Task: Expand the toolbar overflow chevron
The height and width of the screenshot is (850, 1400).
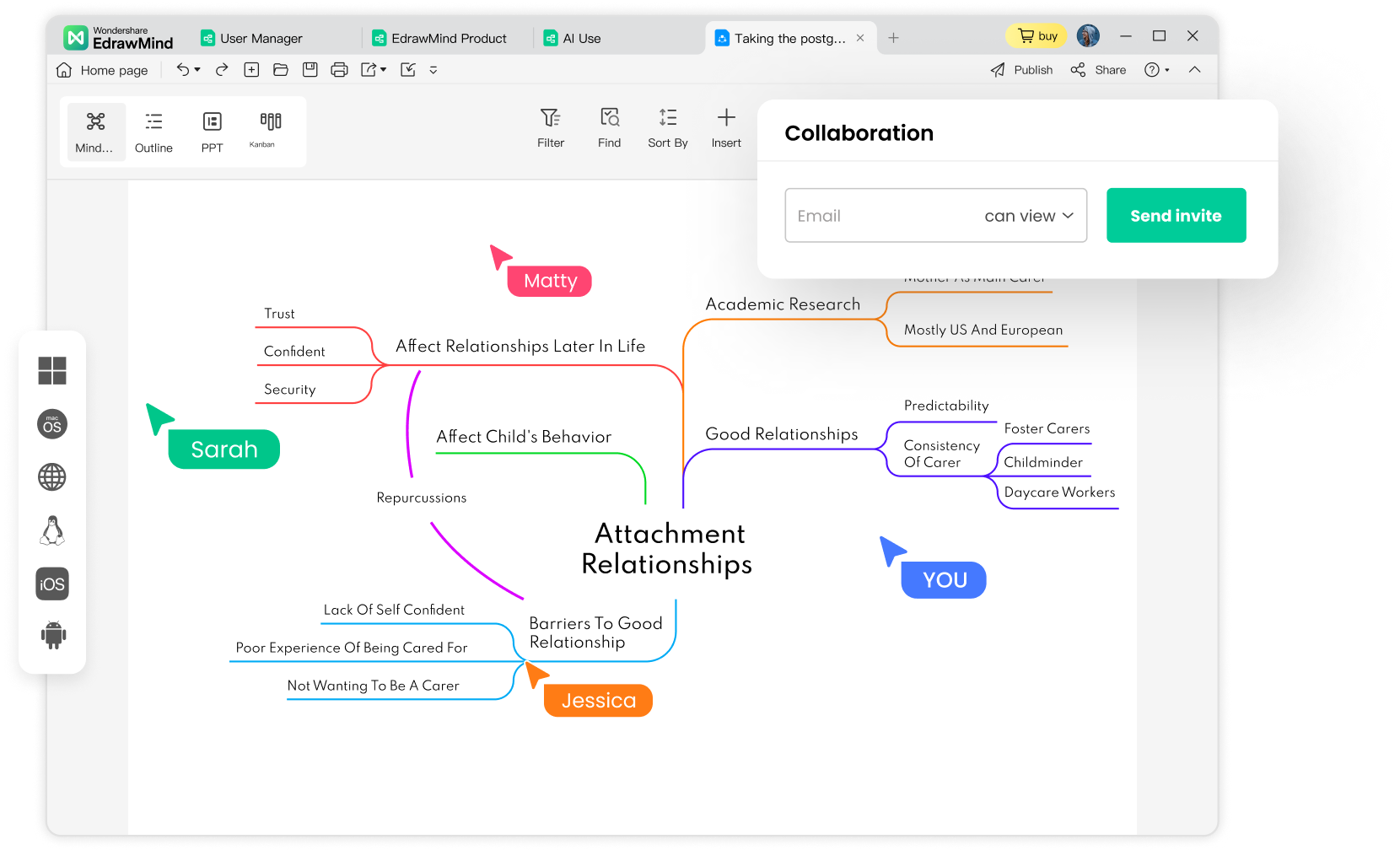Action: pyautogui.click(x=433, y=70)
